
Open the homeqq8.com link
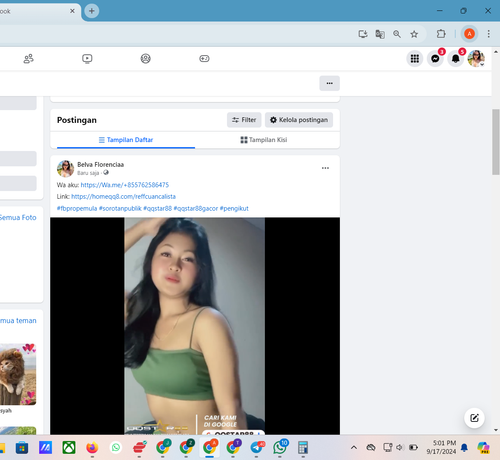[x=123, y=197]
